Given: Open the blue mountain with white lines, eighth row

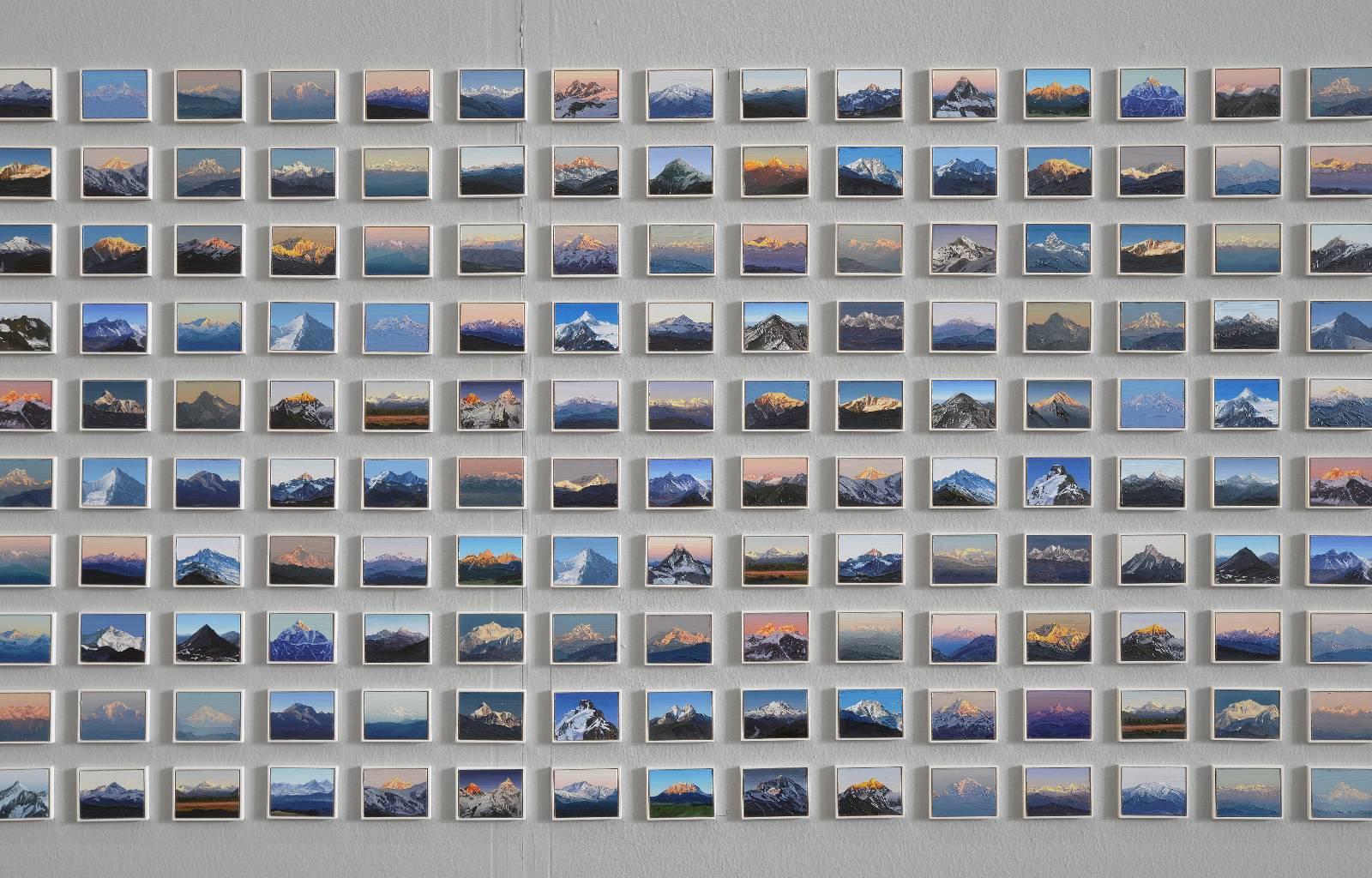Looking at the screenshot, I should click(303, 636).
